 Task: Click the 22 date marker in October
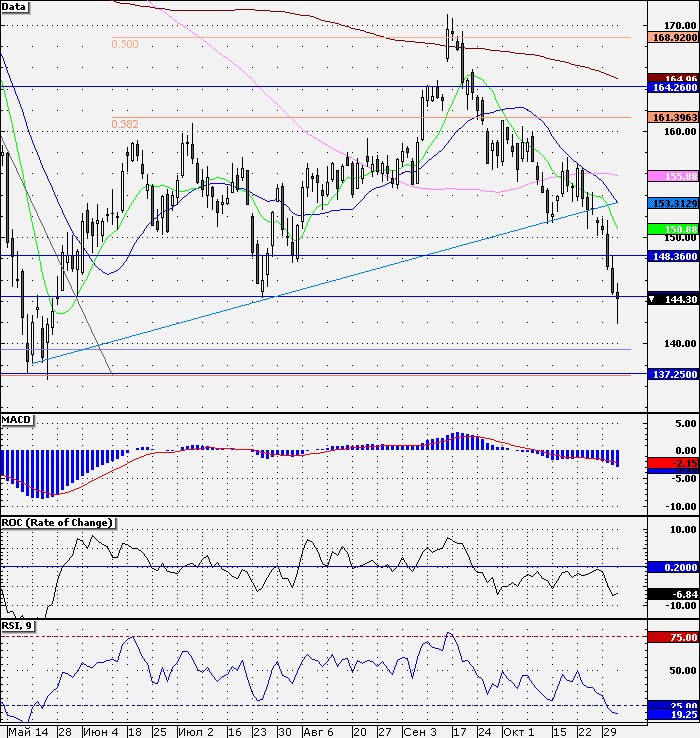[x=584, y=732]
